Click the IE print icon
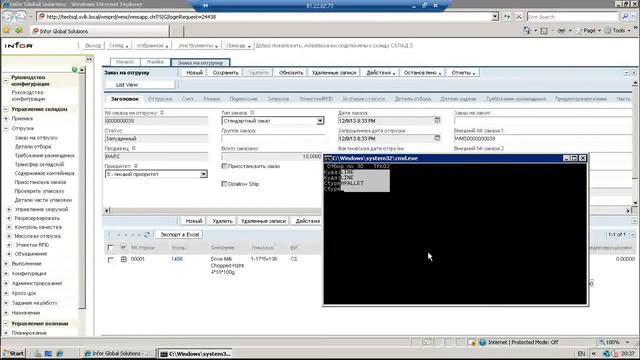The width and height of the screenshot is (640, 360). [x=562, y=31]
